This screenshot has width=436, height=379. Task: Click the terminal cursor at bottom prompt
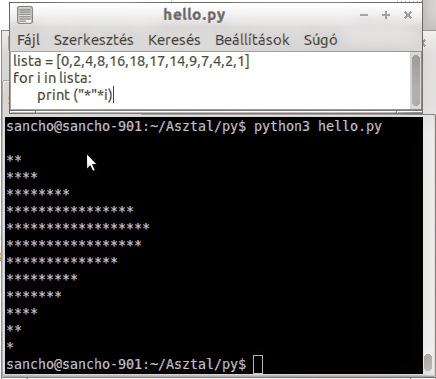pyautogui.click(x=258, y=364)
